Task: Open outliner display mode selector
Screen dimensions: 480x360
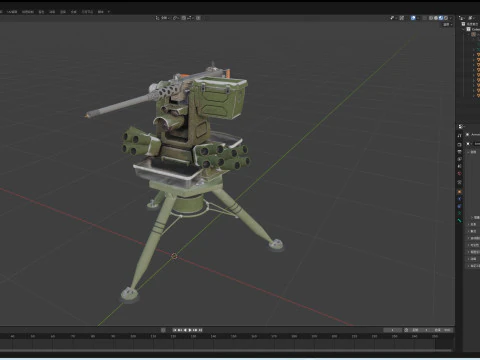Action: [462, 18]
